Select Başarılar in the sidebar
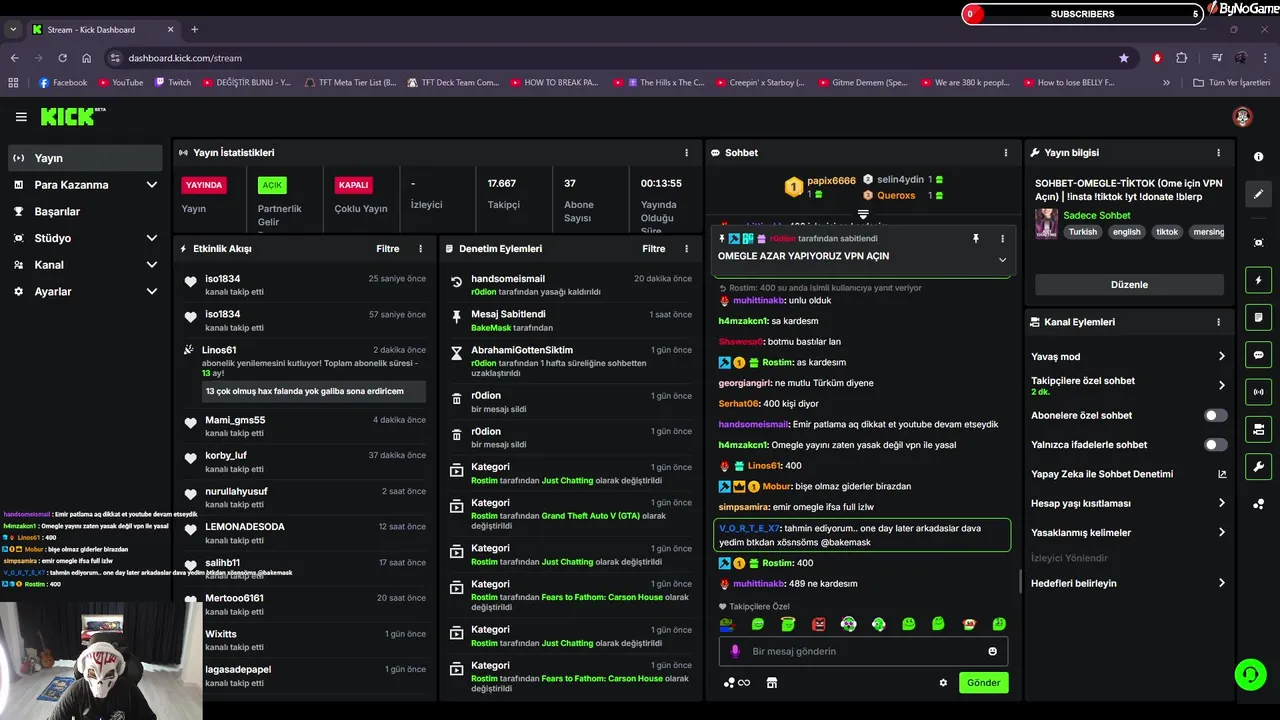 [x=85, y=212]
